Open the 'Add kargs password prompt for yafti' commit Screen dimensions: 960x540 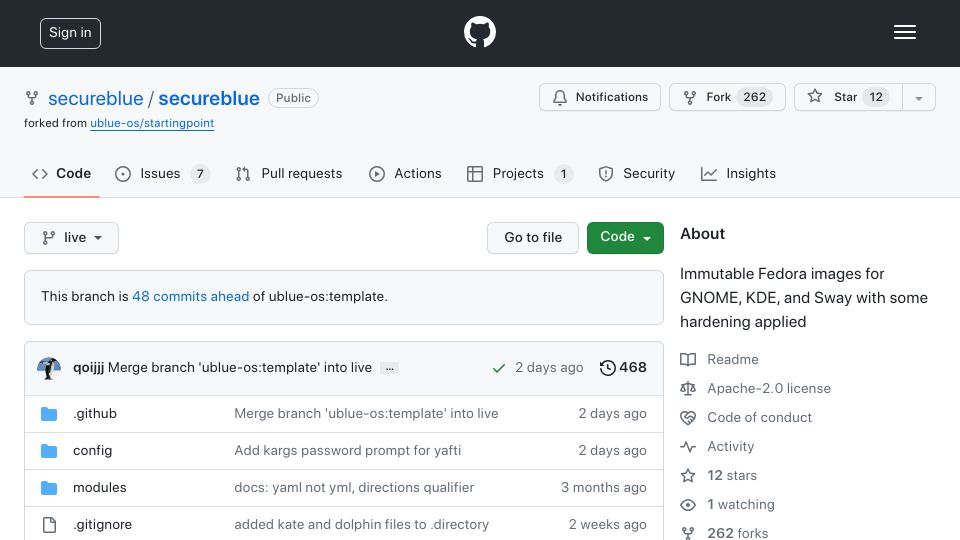pos(348,451)
